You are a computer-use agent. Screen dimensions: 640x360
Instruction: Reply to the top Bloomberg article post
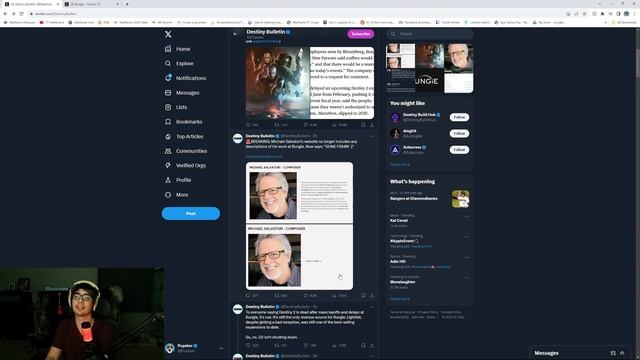(x=248, y=124)
